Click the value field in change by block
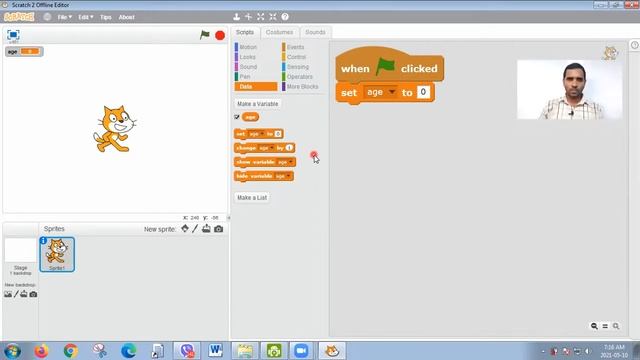 click(x=289, y=148)
